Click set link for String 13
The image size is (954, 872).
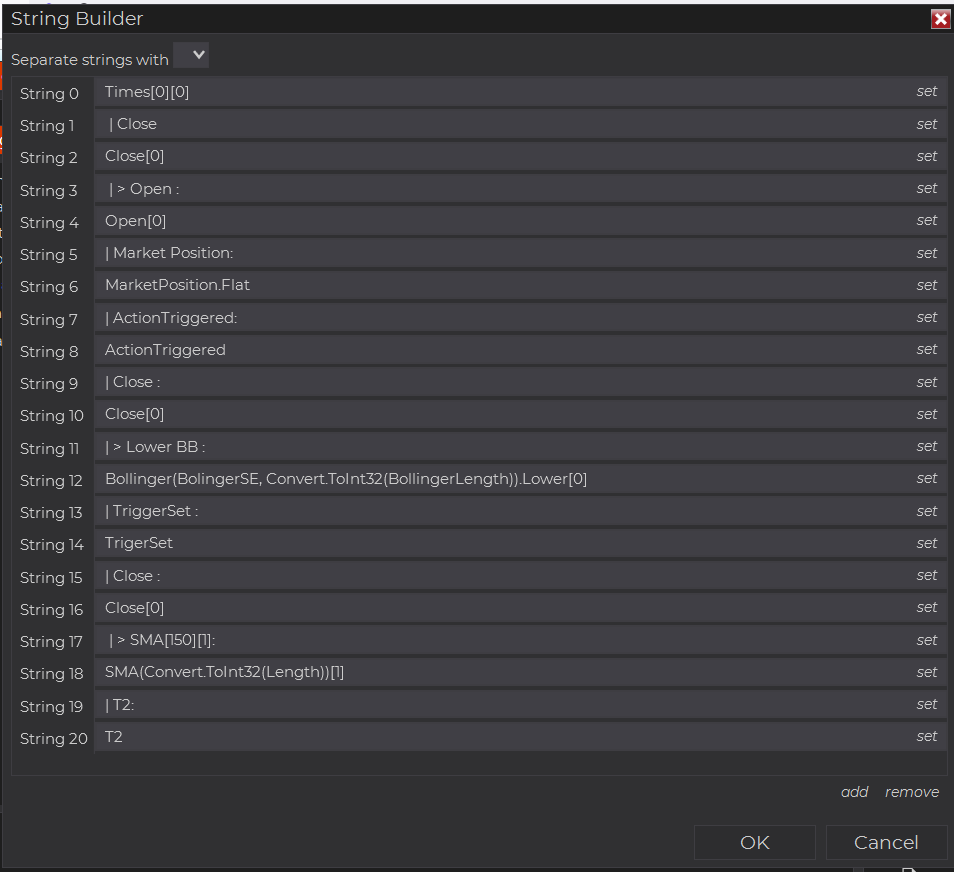pyautogui.click(x=927, y=511)
